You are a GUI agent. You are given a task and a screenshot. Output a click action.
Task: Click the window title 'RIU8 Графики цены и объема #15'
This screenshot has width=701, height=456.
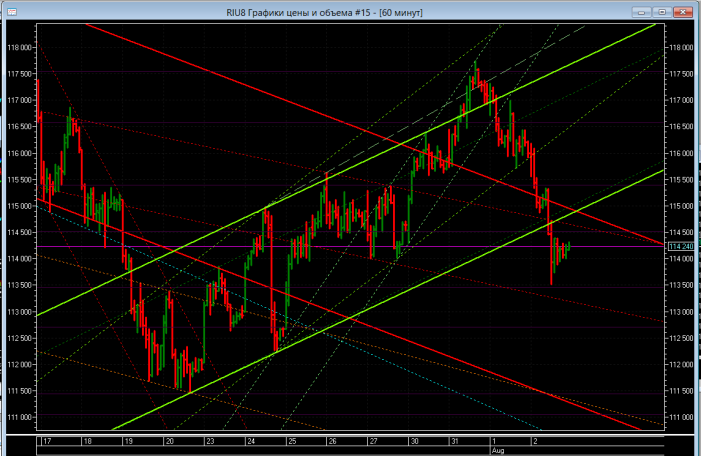[298, 13]
